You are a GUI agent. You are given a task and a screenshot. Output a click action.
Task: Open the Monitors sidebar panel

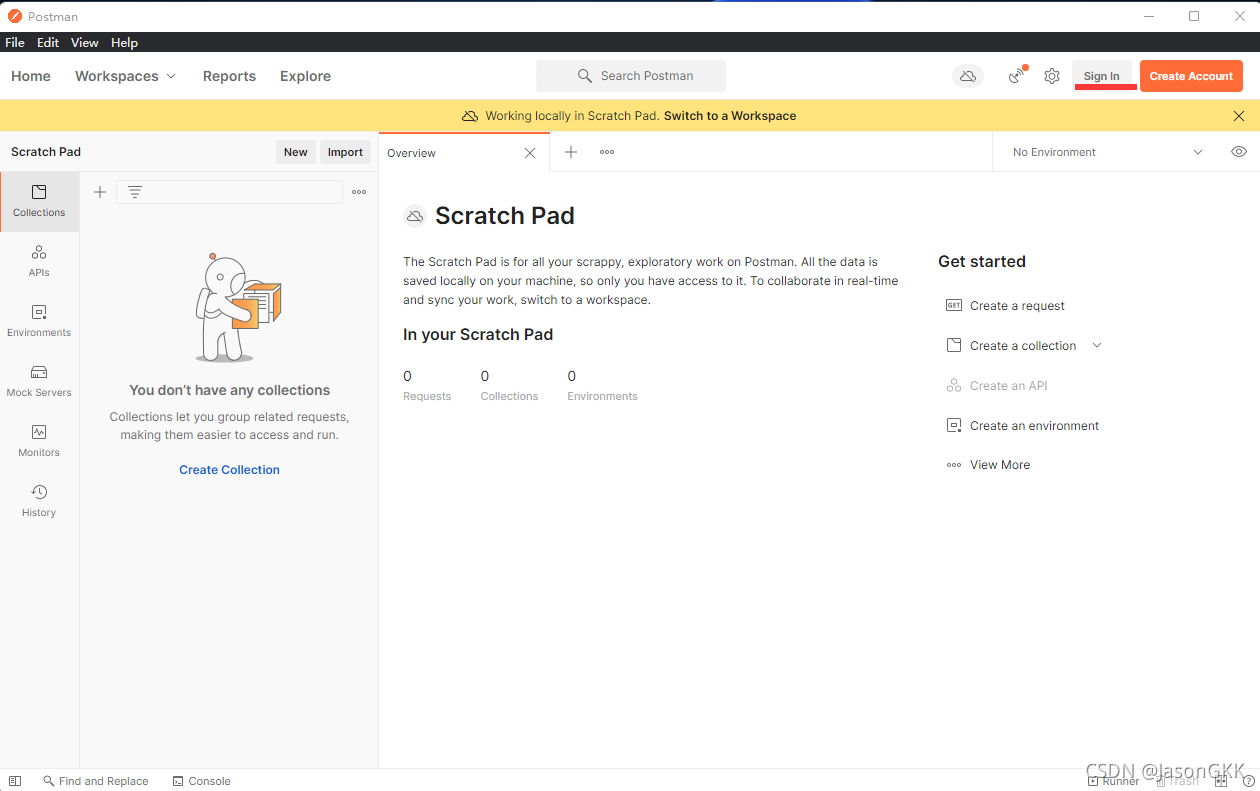(39, 441)
